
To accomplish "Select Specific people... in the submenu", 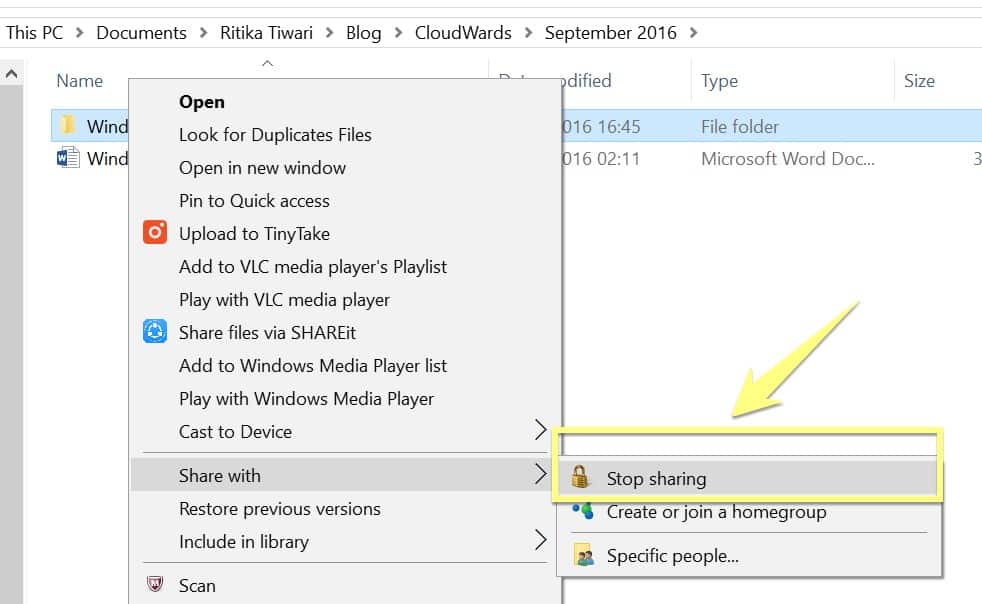I will (x=673, y=556).
